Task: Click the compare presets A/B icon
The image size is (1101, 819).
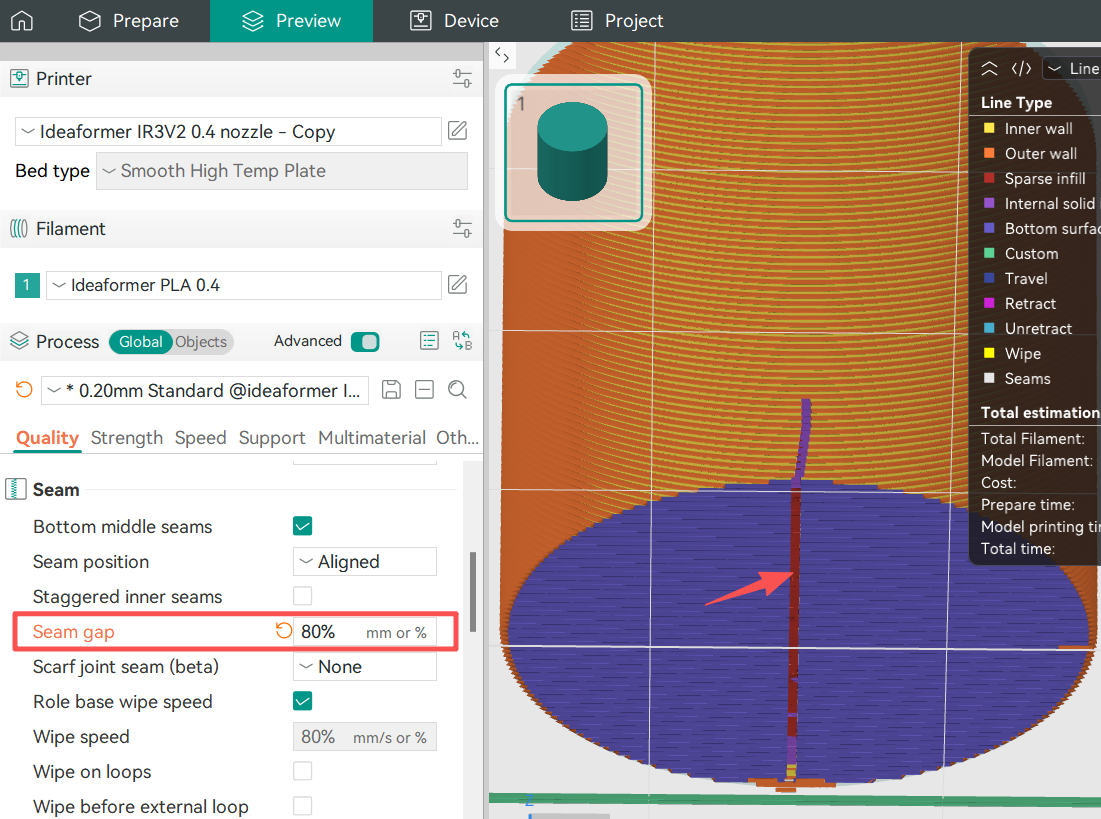Action: (462, 341)
